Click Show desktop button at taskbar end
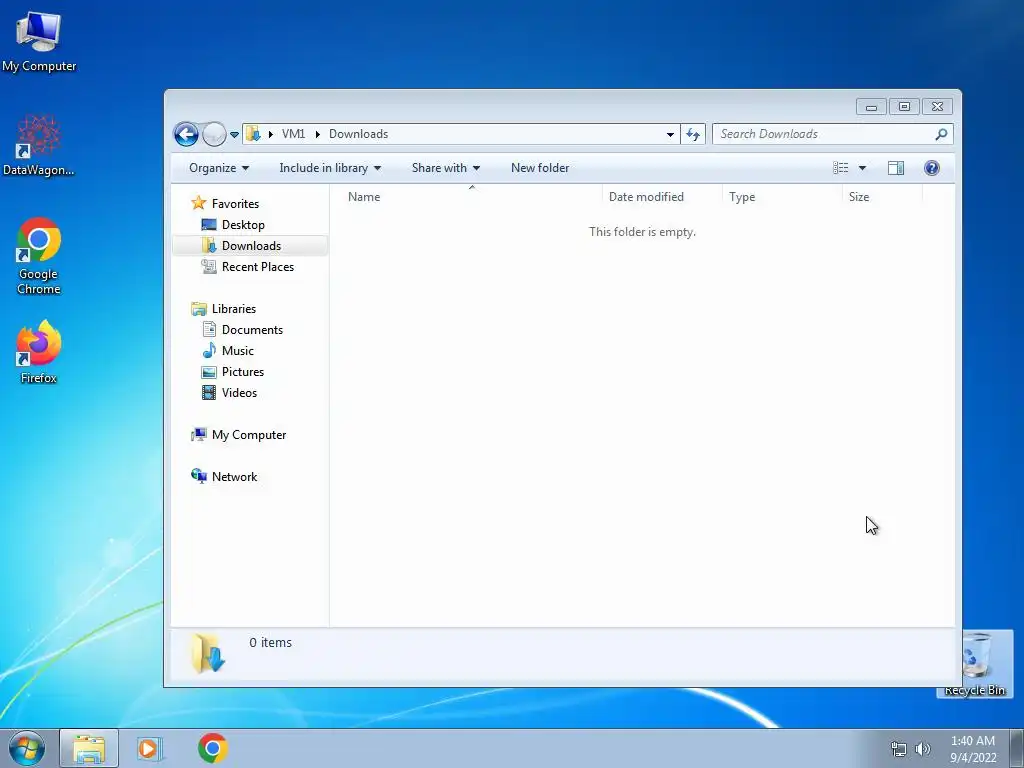Image resolution: width=1024 pixels, height=768 pixels. click(1017, 748)
